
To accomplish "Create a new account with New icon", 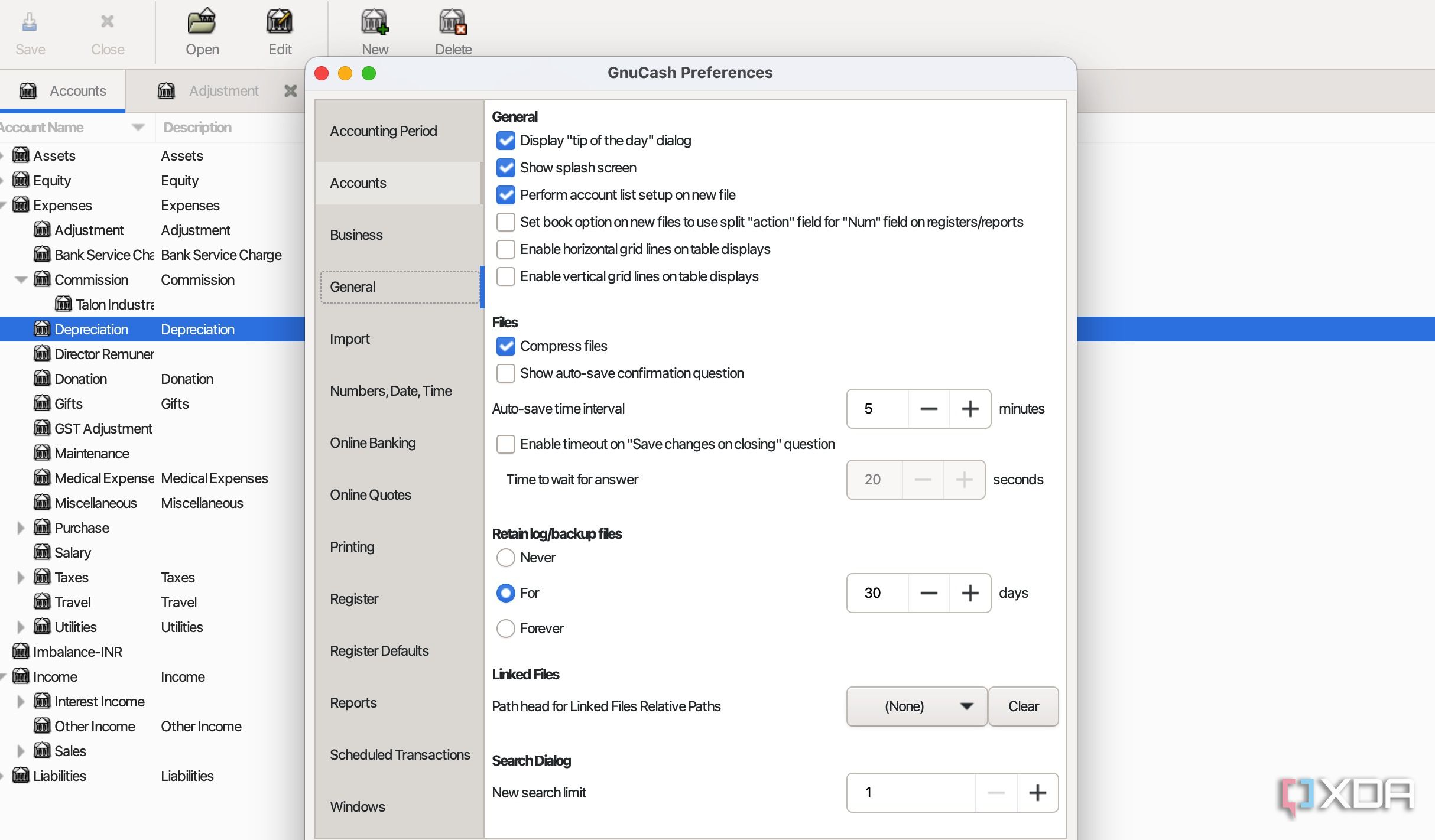I will pyautogui.click(x=375, y=22).
